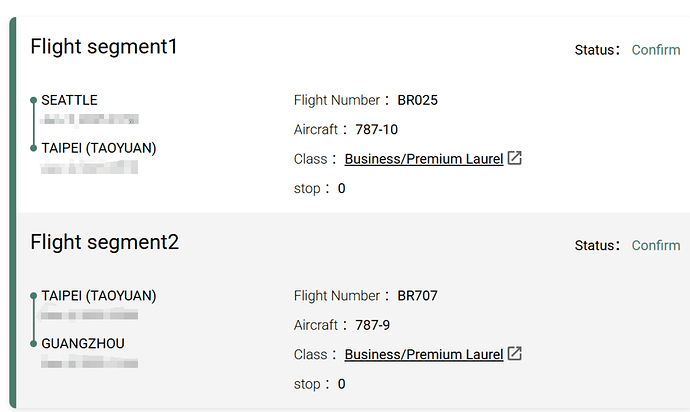Click the SEATTLE departure city
The image size is (690, 412).
(x=69, y=100)
